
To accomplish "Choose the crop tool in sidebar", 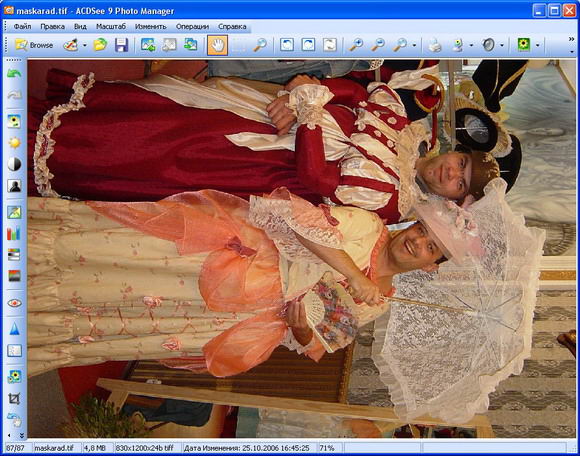I will pos(14,398).
